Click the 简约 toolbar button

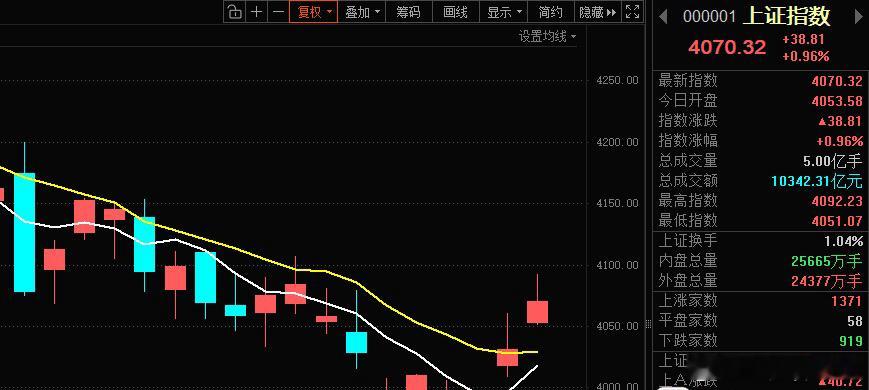(x=550, y=12)
